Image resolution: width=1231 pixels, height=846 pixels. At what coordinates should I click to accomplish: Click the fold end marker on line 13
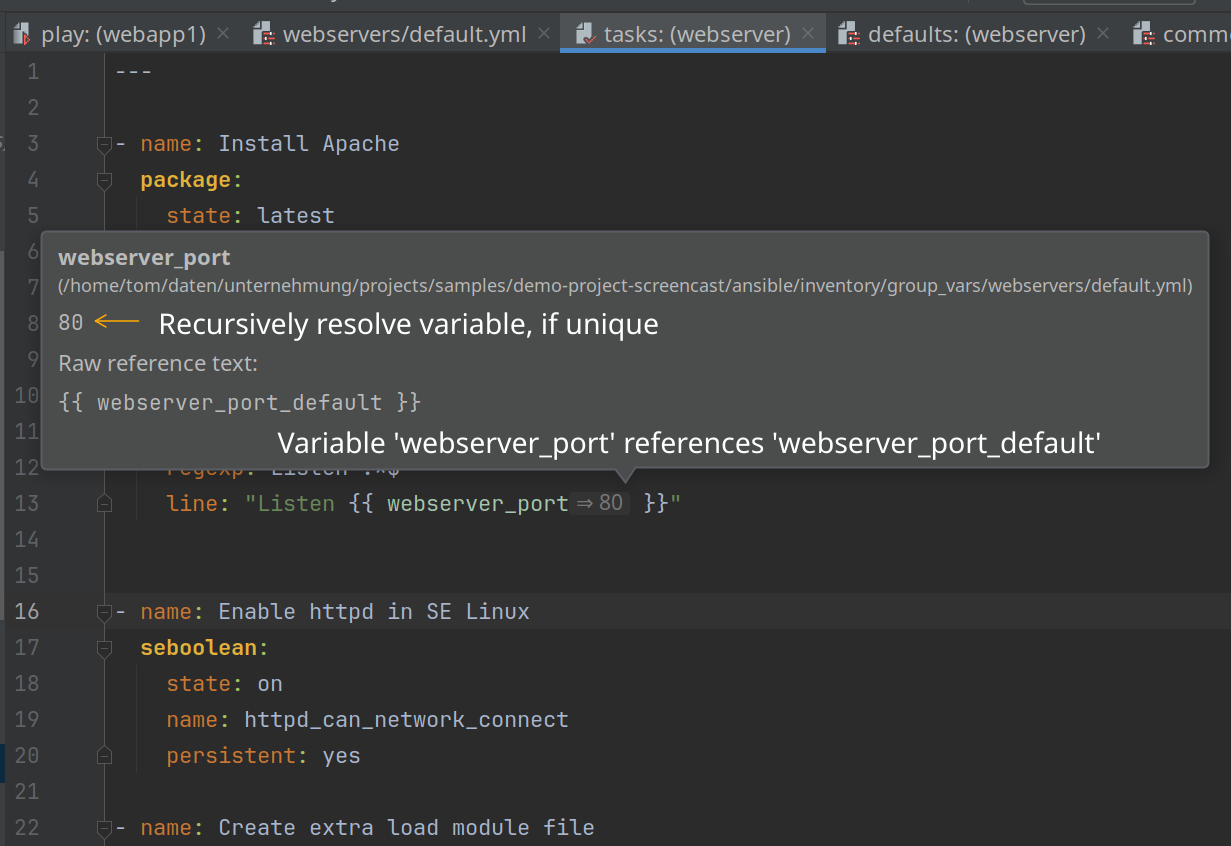point(104,504)
